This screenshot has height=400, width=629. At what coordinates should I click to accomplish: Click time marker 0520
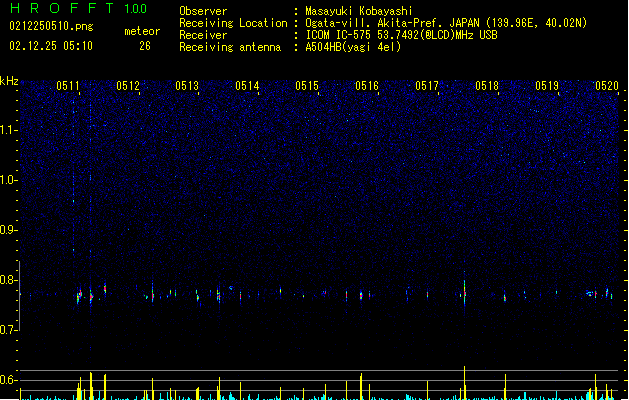[x=607, y=86]
